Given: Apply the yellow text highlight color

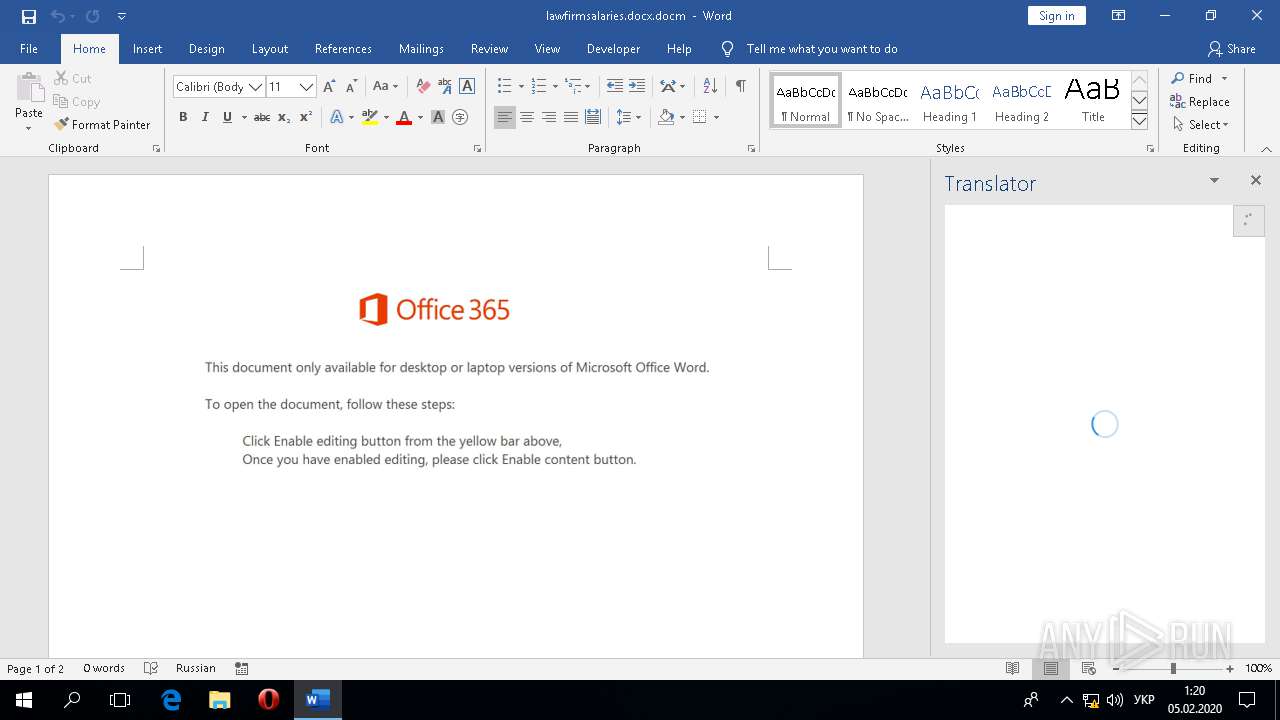Looking at the screenshot, I should [370, 117].
